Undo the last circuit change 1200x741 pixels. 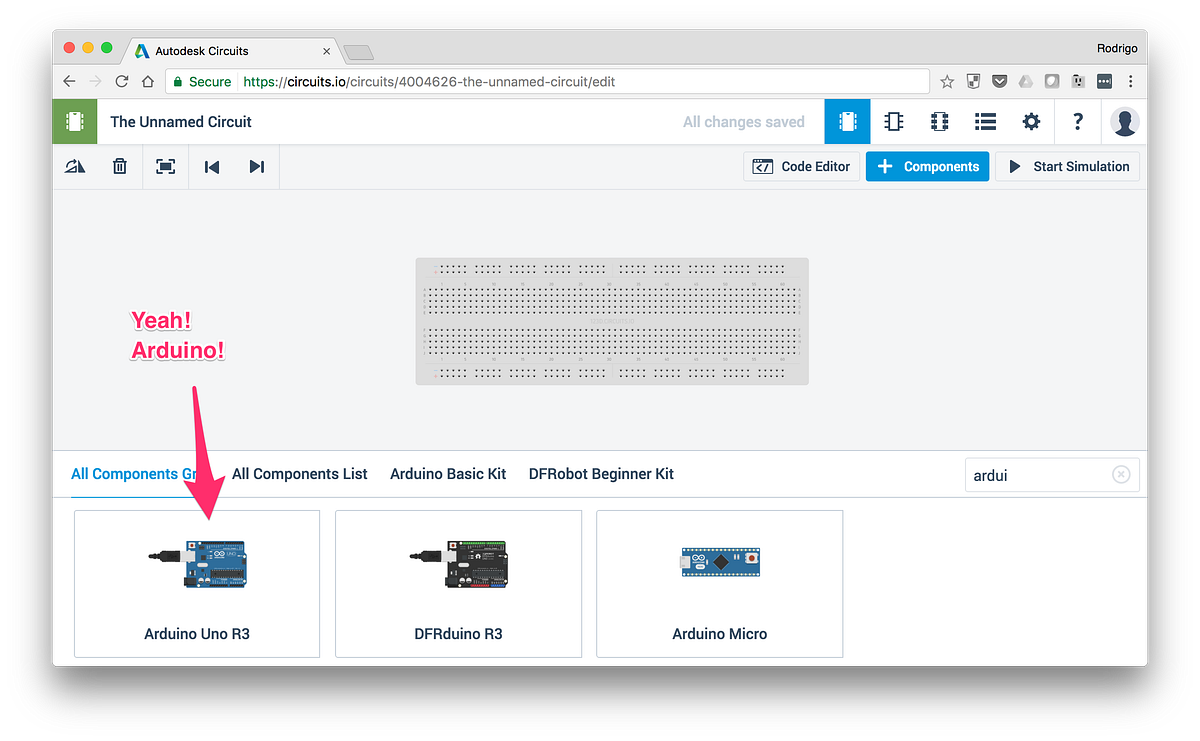point(211,166)
